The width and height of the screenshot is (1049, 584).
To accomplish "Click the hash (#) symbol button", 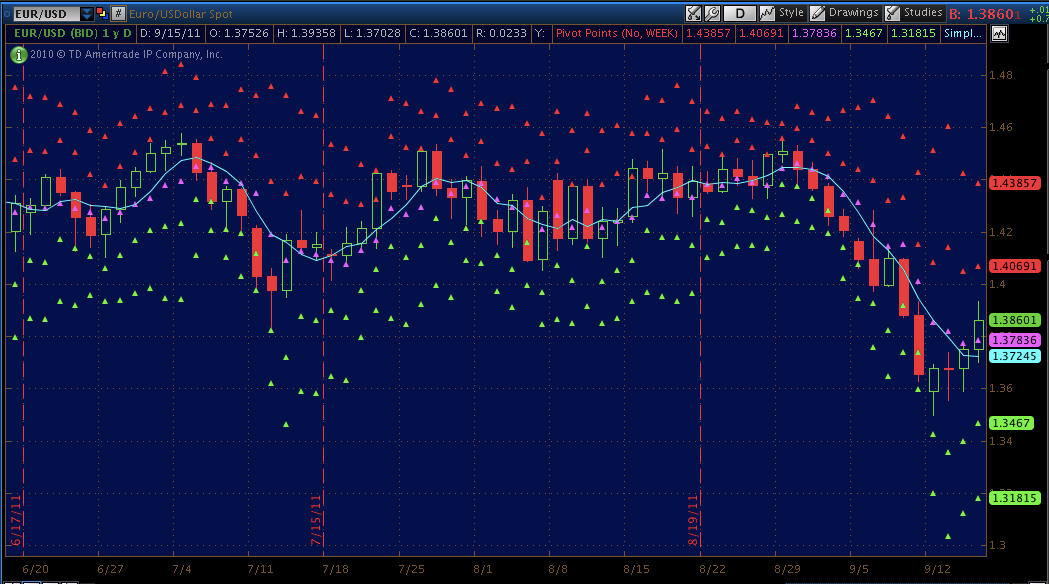I will point(118,13).
